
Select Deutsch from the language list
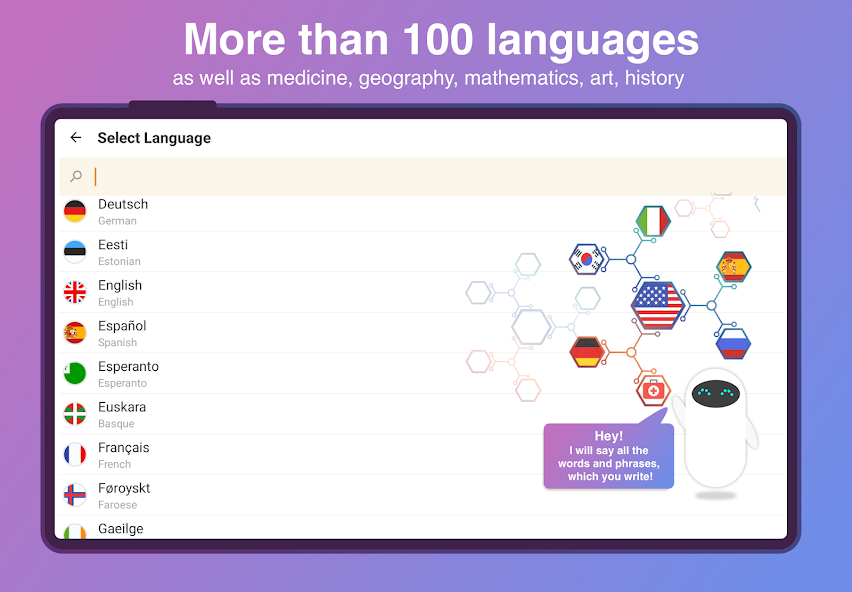123,205
